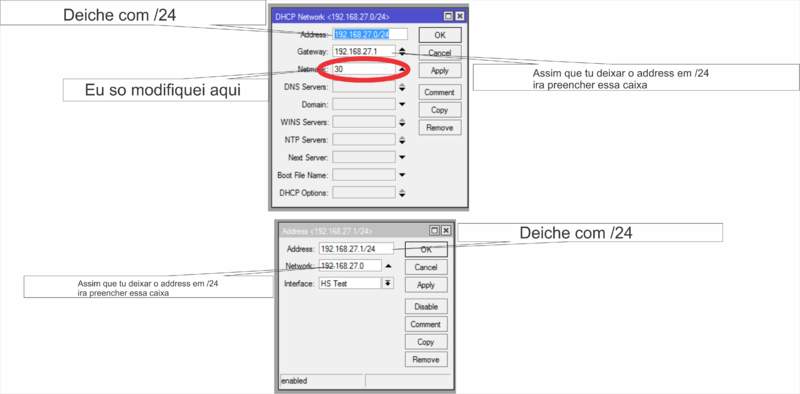The image size is (800, 394).
Task: Expand WINS Servers arrows
Action: click(x=402, y=122)
